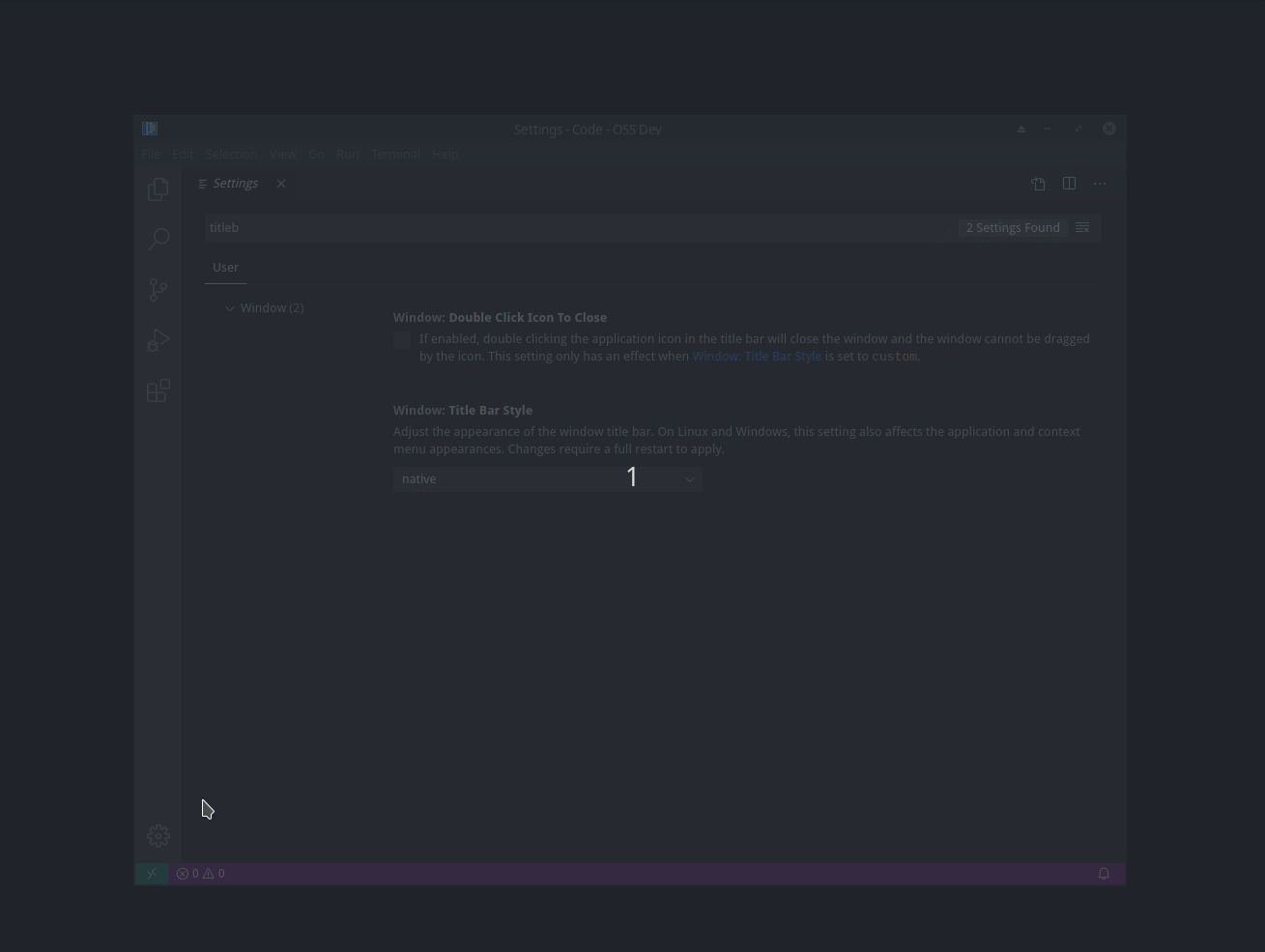This screenshot has height=952, width=1265.
Task: Open More Actions menu for the editor
Action: point(1099,184)
